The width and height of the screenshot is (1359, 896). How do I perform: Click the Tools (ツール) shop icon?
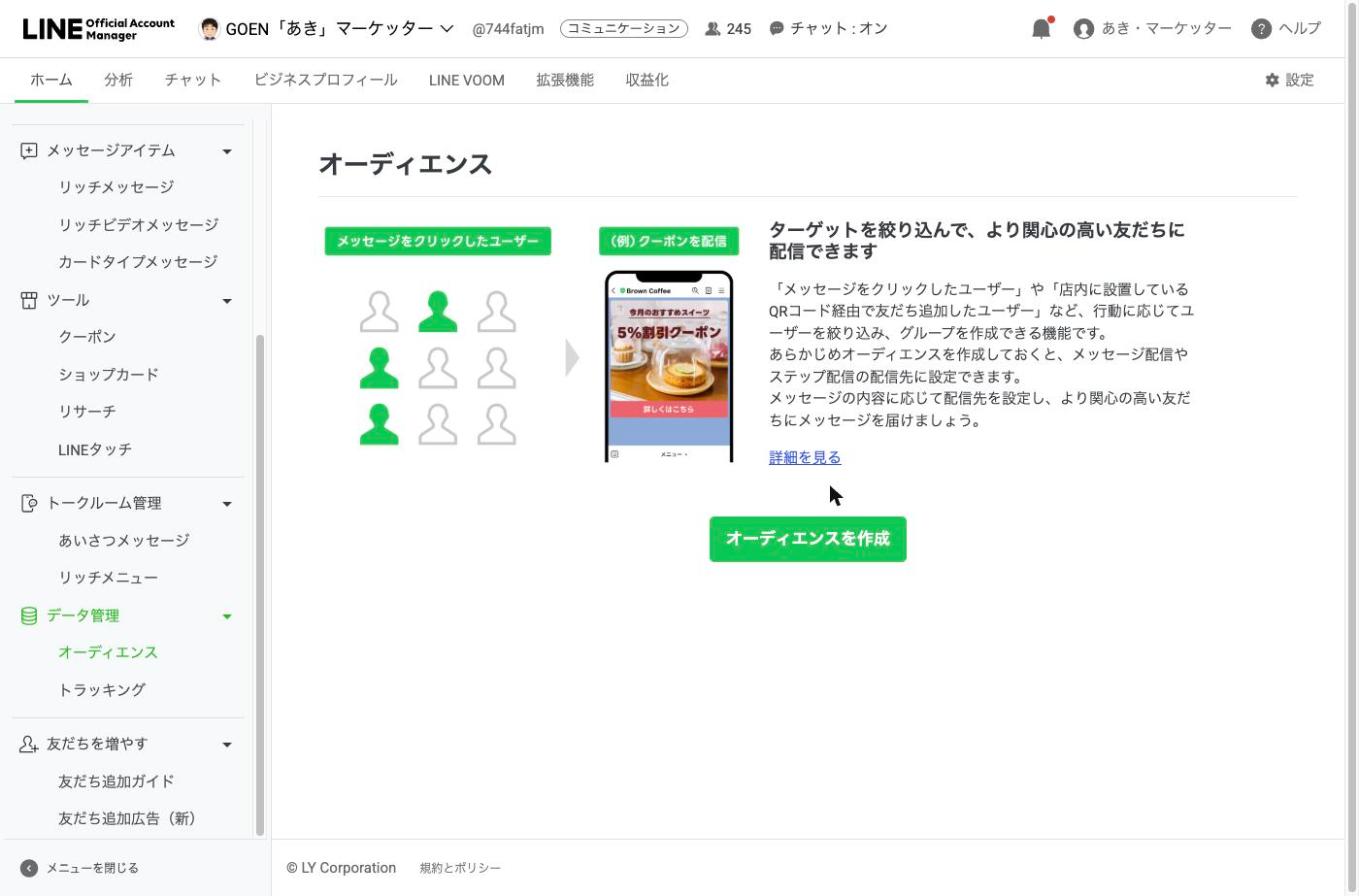click(29, 300)
